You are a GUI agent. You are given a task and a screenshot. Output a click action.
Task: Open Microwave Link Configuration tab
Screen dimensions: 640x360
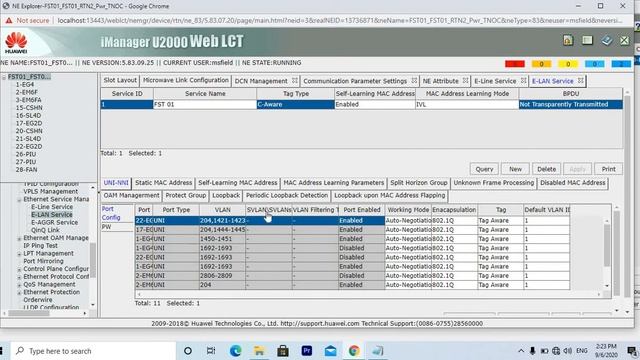coord(186,80)
